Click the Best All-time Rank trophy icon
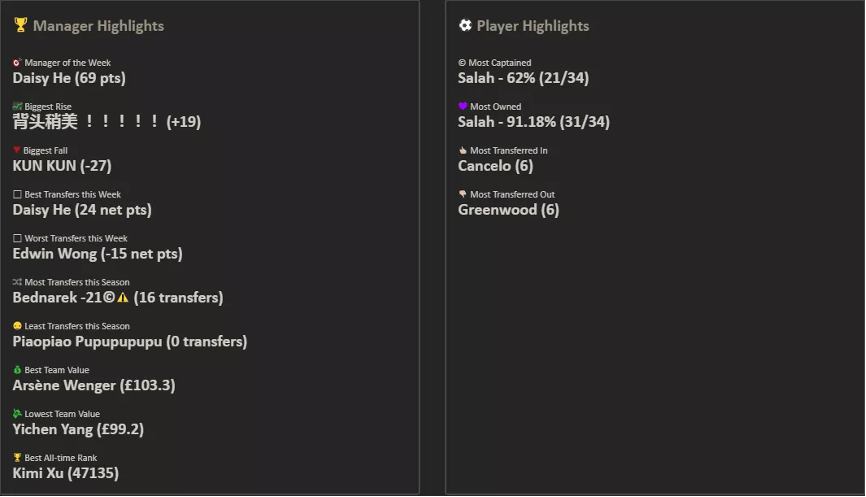This screenshot has width=866, height=497. (x=17, y=458)
